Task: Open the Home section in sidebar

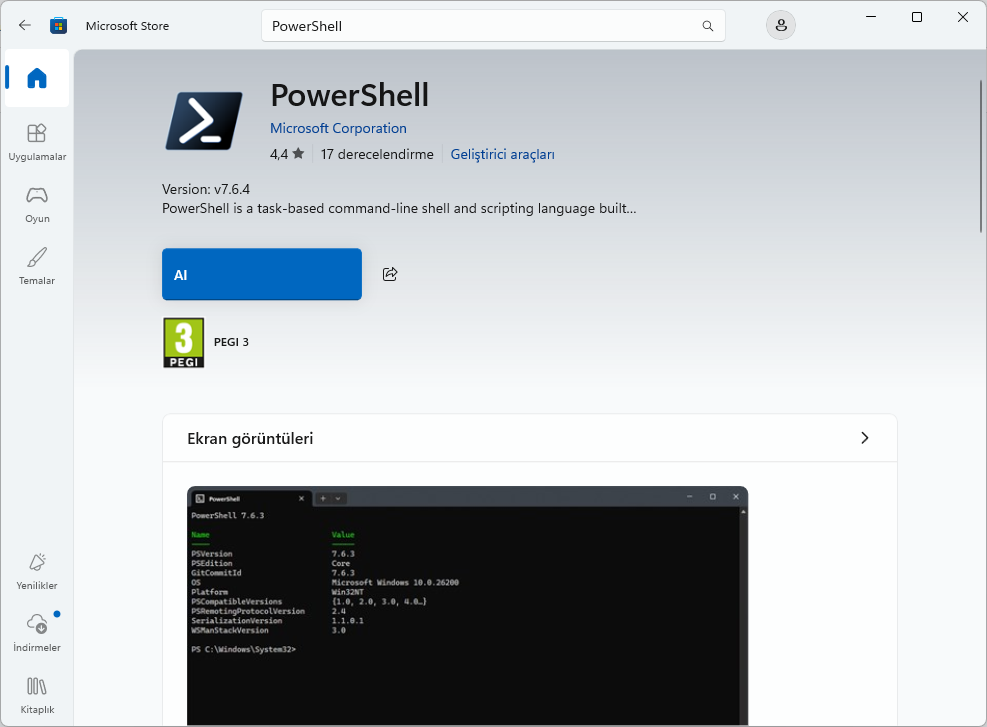Action: (x=37, y=78)
